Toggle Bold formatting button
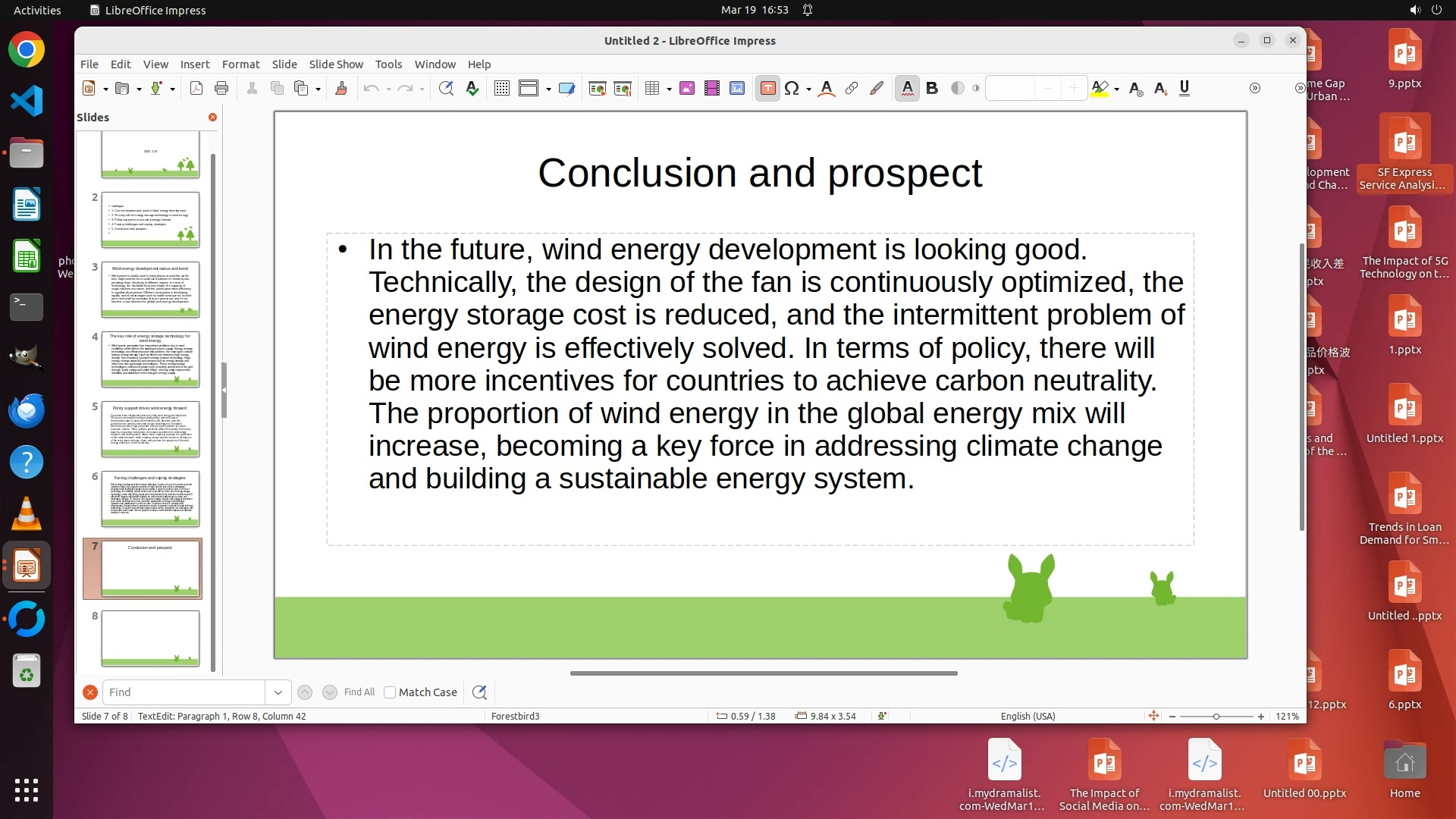Viewport: 1456px width, 819px height. [932, 89]
